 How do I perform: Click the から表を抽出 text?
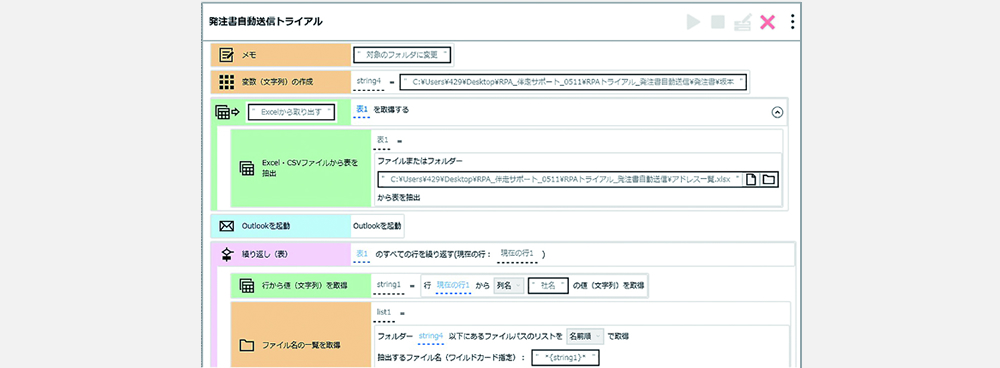coord(399,198)
